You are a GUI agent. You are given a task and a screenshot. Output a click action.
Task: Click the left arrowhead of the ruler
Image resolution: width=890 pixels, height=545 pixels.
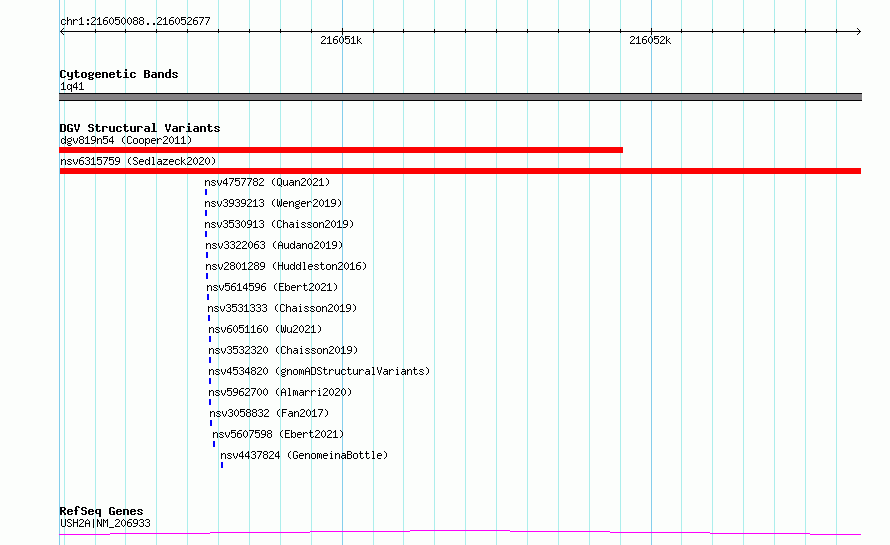62,32
